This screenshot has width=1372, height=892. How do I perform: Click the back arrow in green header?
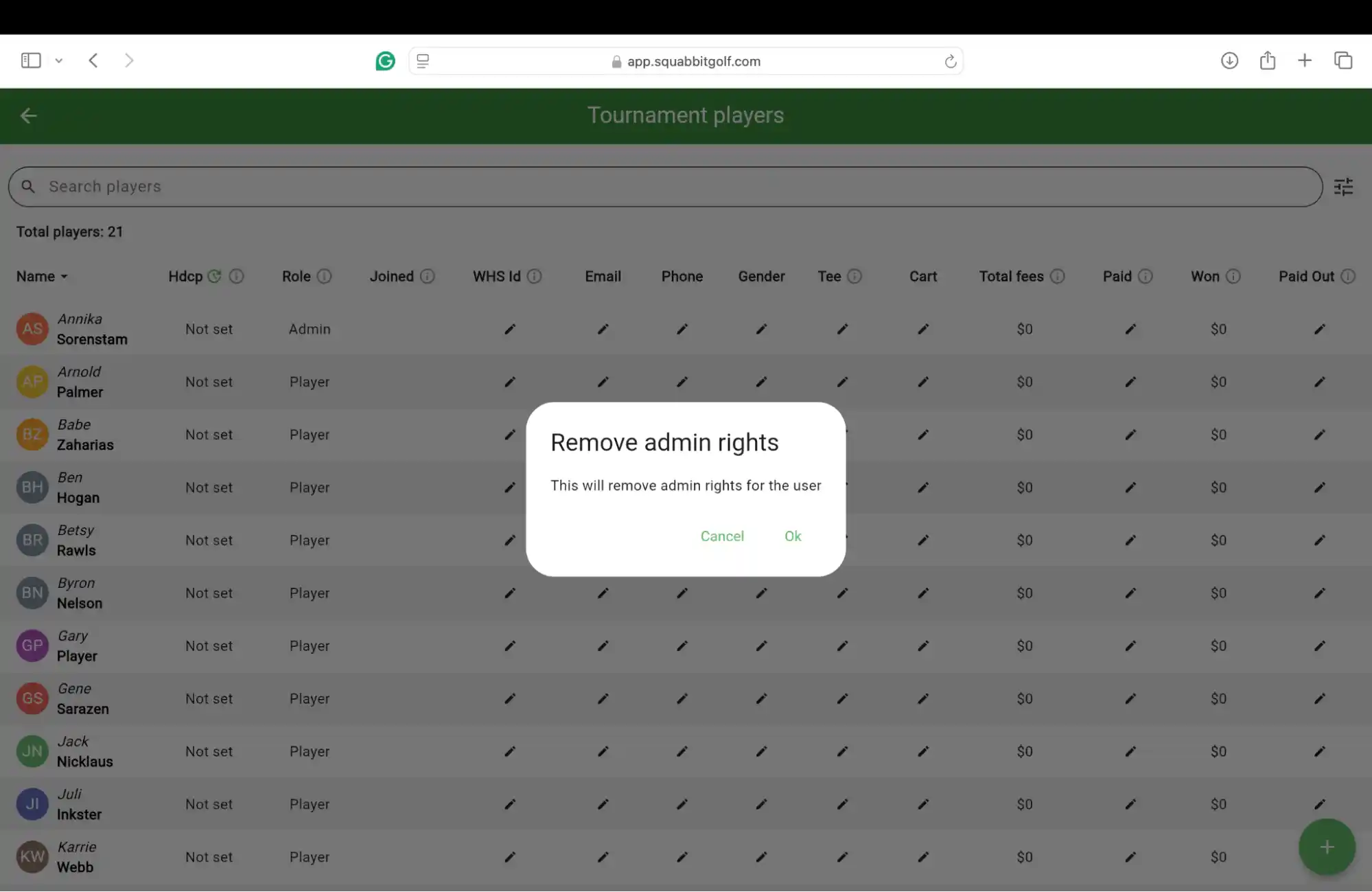tap(28, 115)
